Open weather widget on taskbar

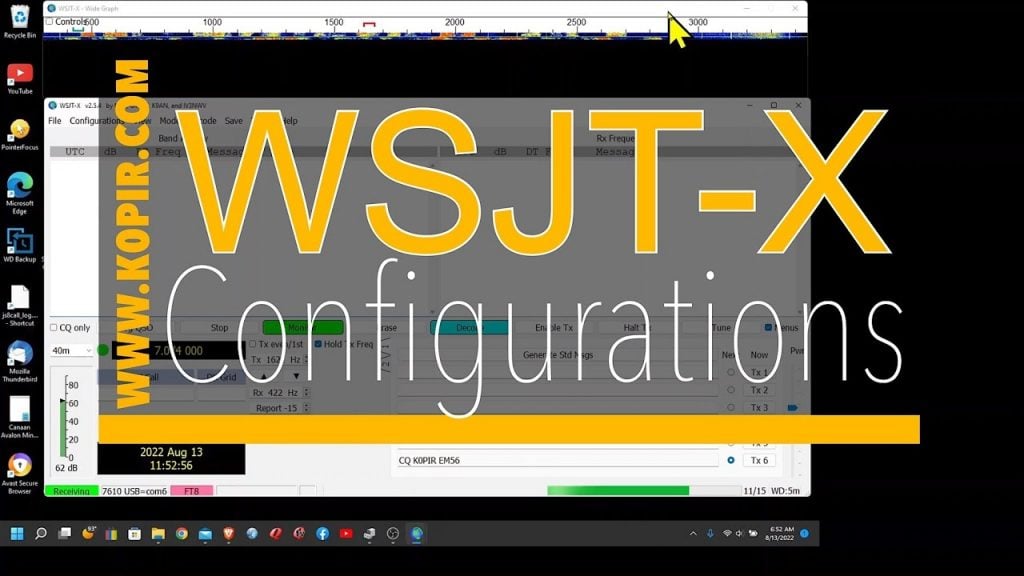(88, 534)
